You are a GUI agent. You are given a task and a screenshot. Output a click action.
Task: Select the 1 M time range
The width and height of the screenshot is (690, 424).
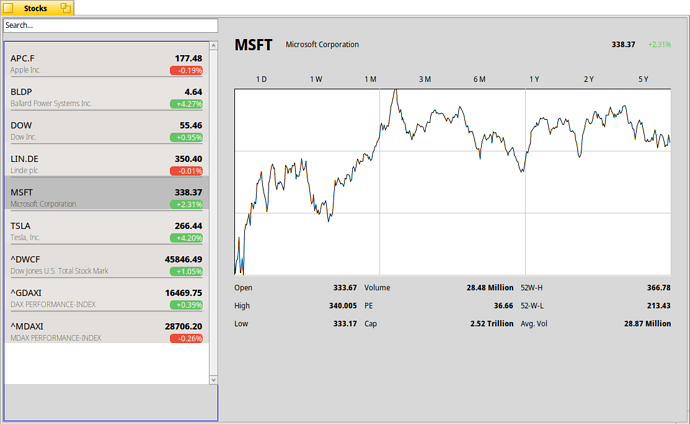371,79
